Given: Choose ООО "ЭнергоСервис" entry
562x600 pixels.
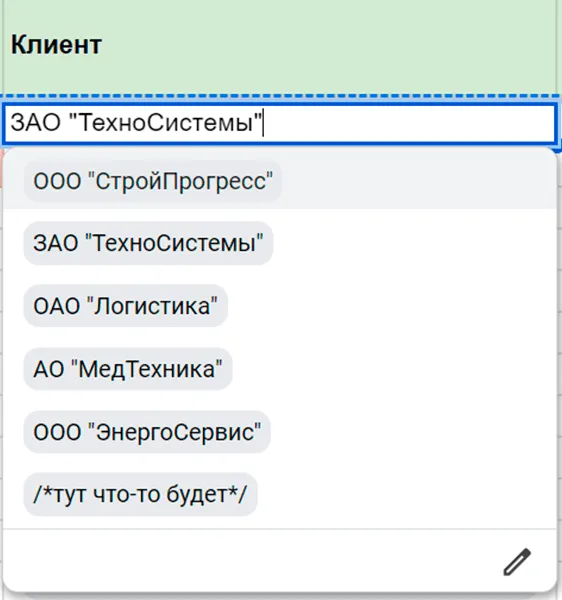Looking at the screenshot, I should coord(147,432).
